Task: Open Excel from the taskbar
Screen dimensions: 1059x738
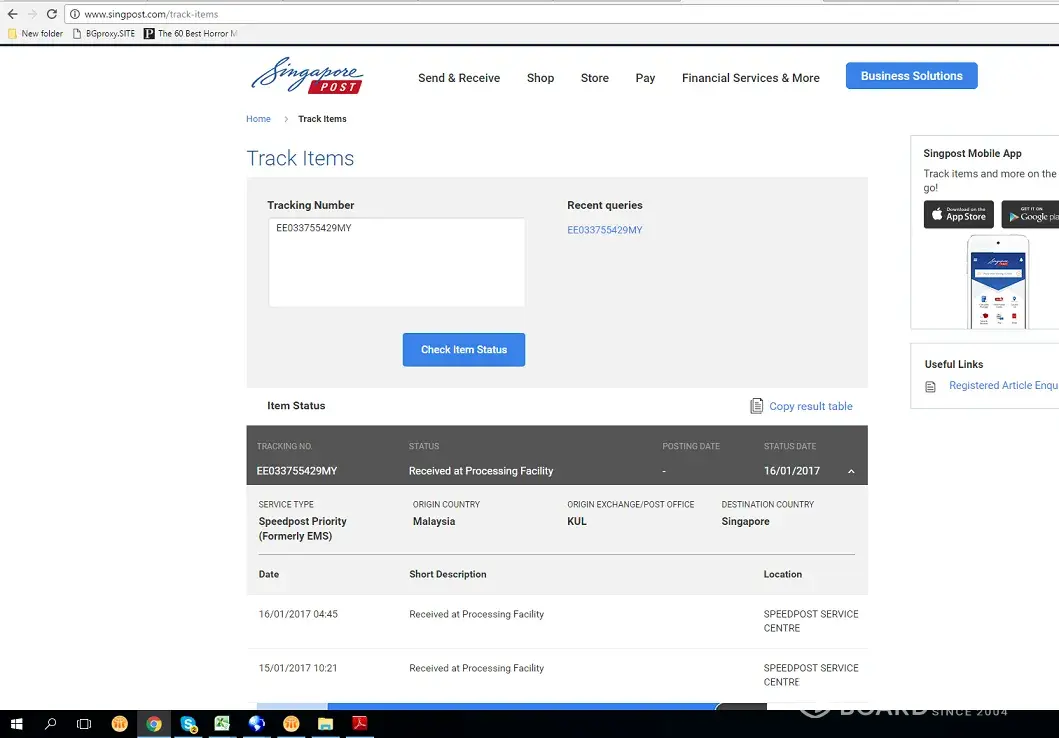Action: click(x=222, y=724)
